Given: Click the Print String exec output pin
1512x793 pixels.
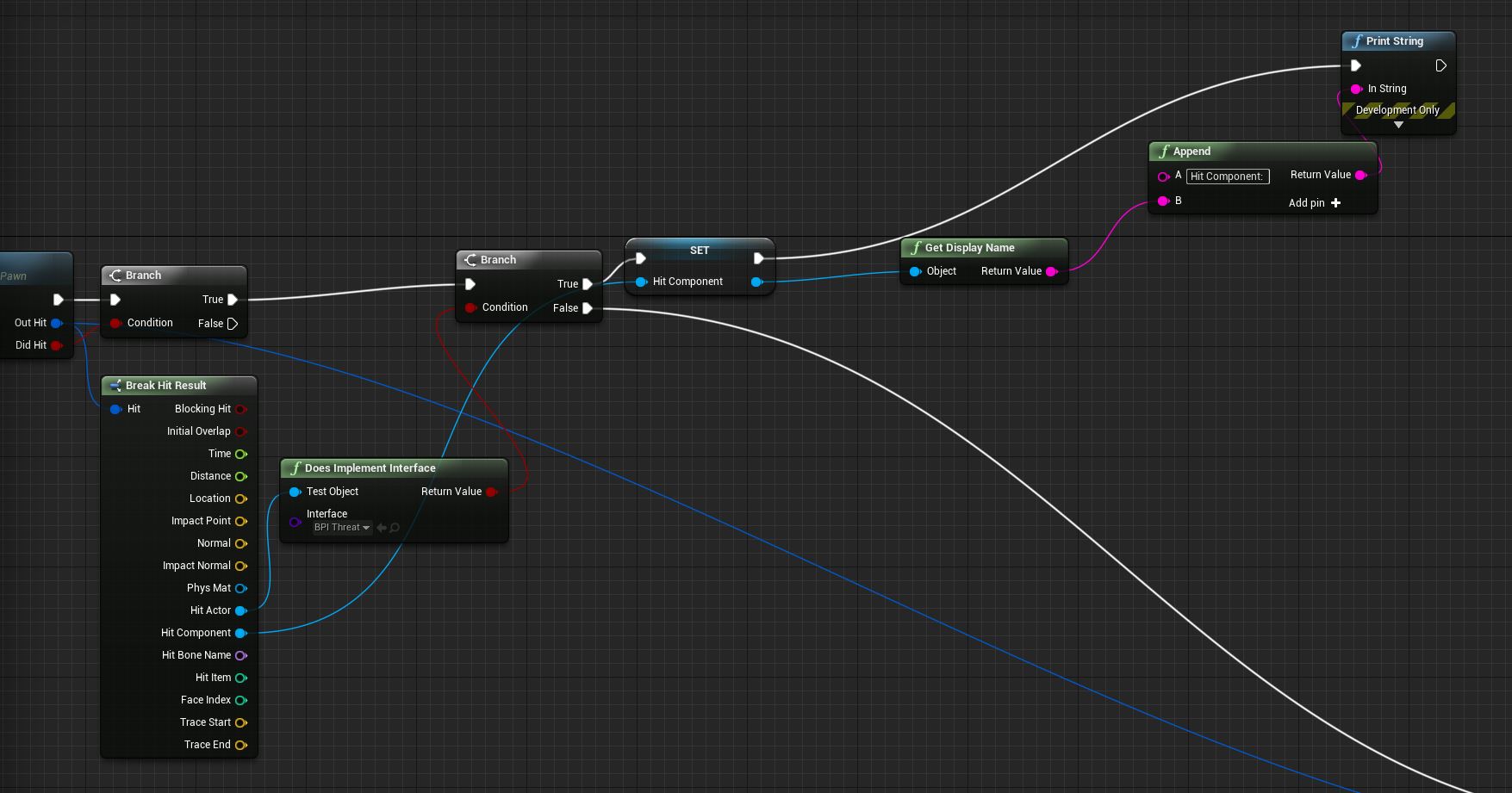Looking at the screenshot, I should pyautogui.click(x=1440, y=65).
